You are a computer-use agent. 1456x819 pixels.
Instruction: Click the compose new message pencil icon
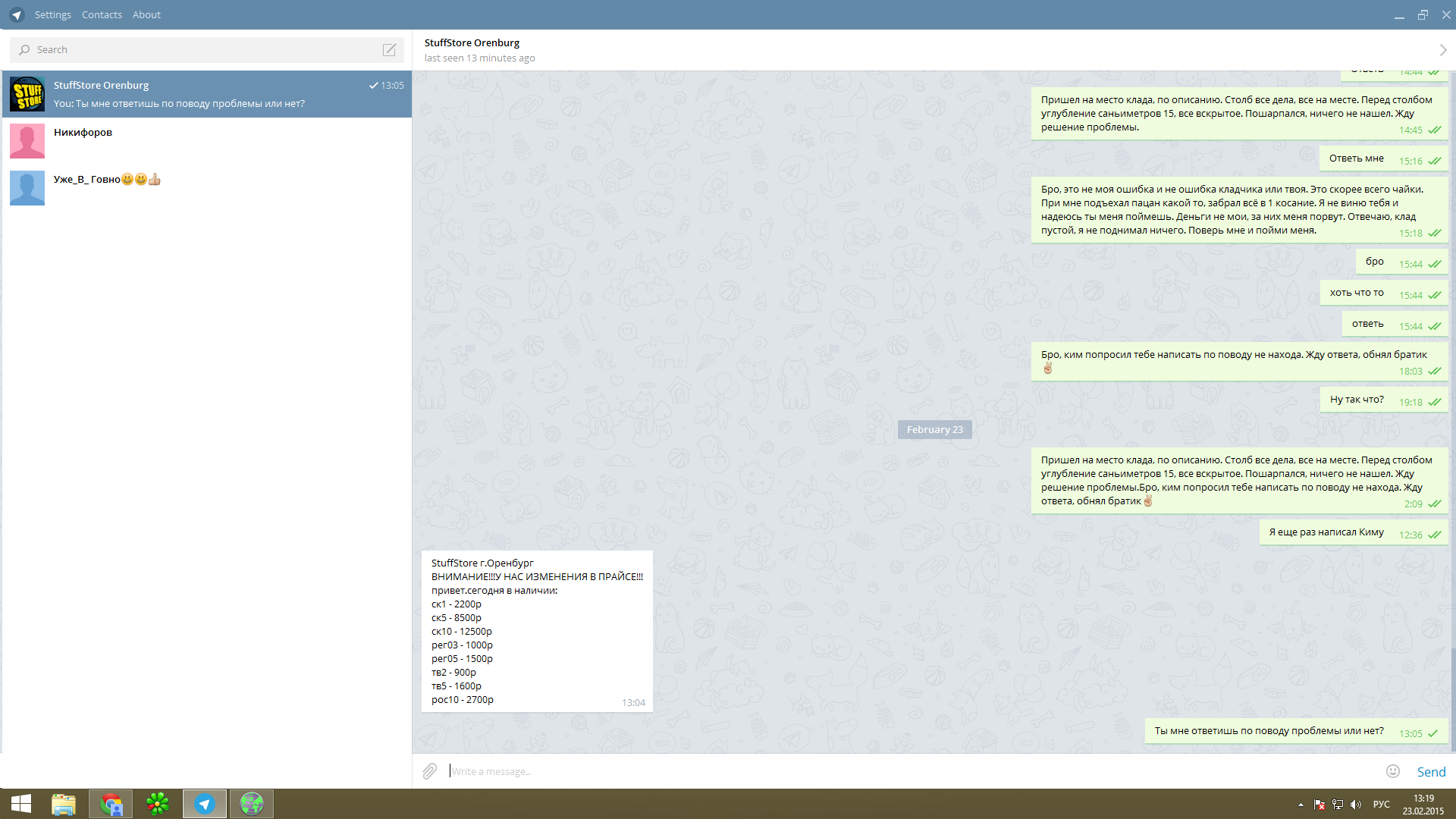389,50
